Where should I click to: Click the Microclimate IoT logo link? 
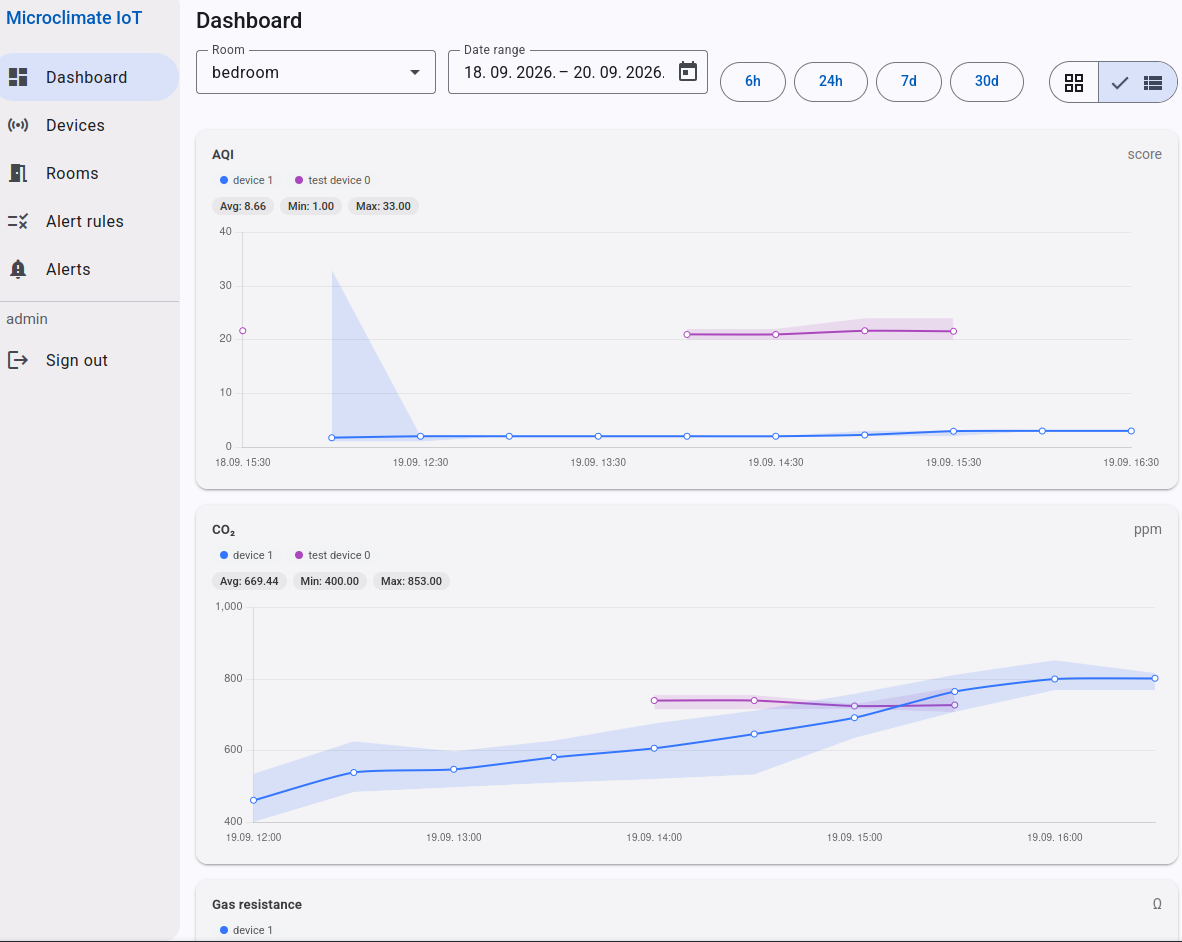coord(74,18)
